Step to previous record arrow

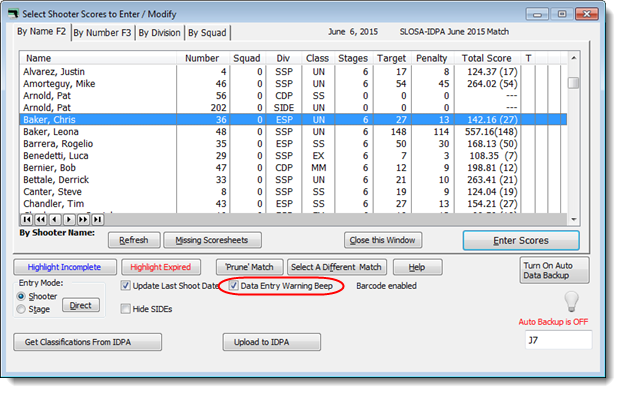point(55,219)
